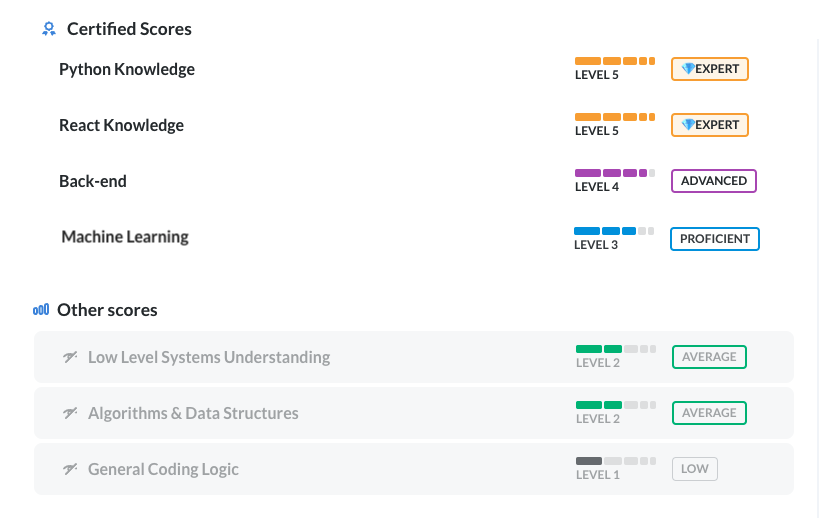Click the orange Level 5 bar for Python Knowledge
Image resolution: width=819 pixels, height=518 pixels.
click(615, 61)
